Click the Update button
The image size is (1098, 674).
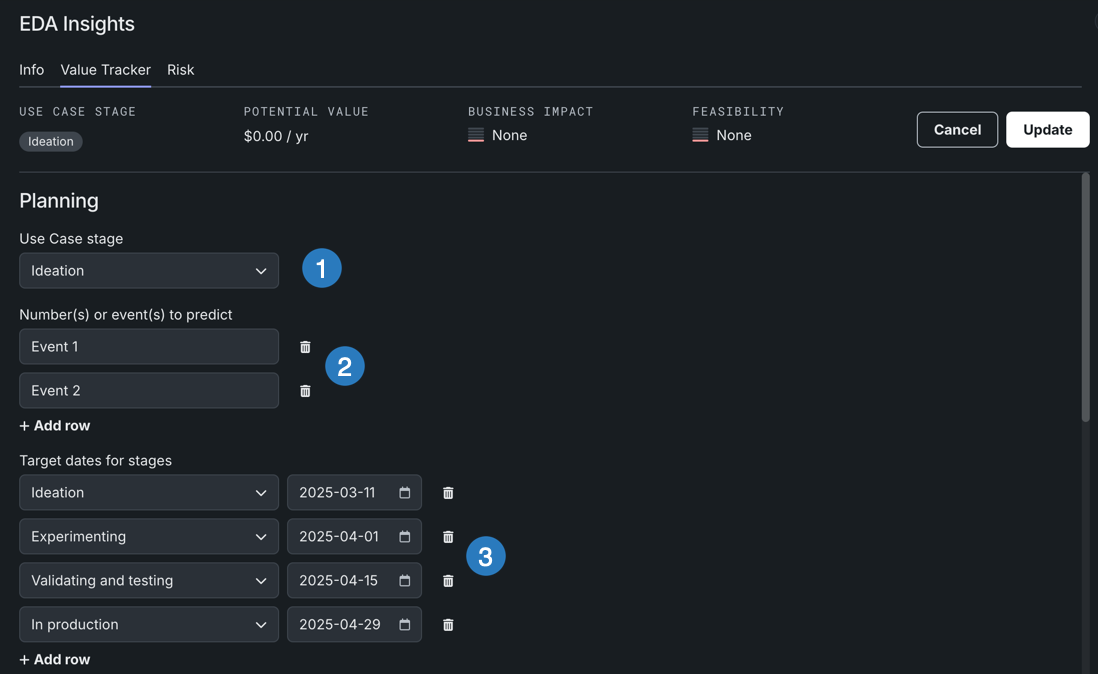(1047, 130)
